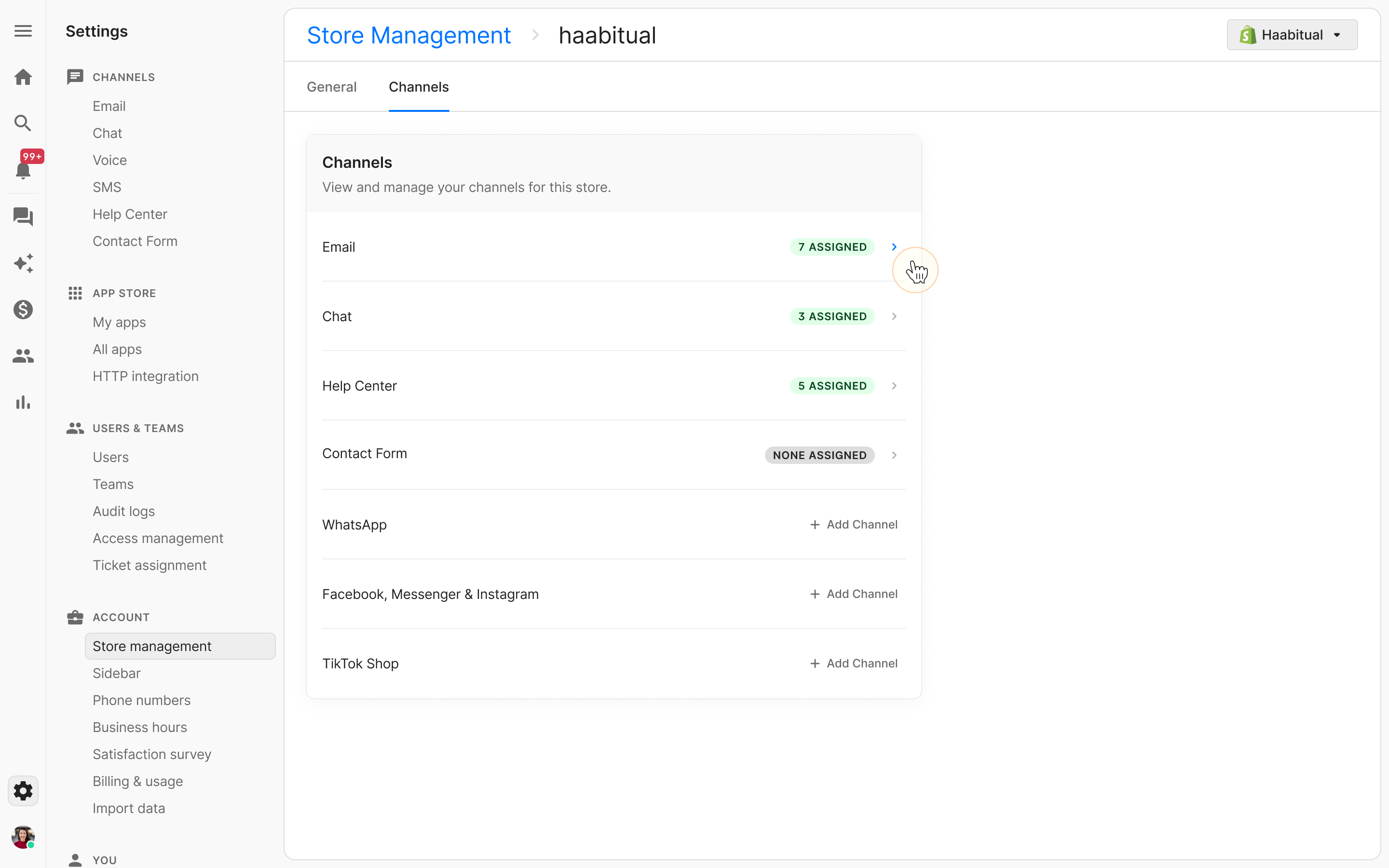Screen dimensions: 1389x868
Task: Go to the Home icon in the rail
Action: [23, 77]
